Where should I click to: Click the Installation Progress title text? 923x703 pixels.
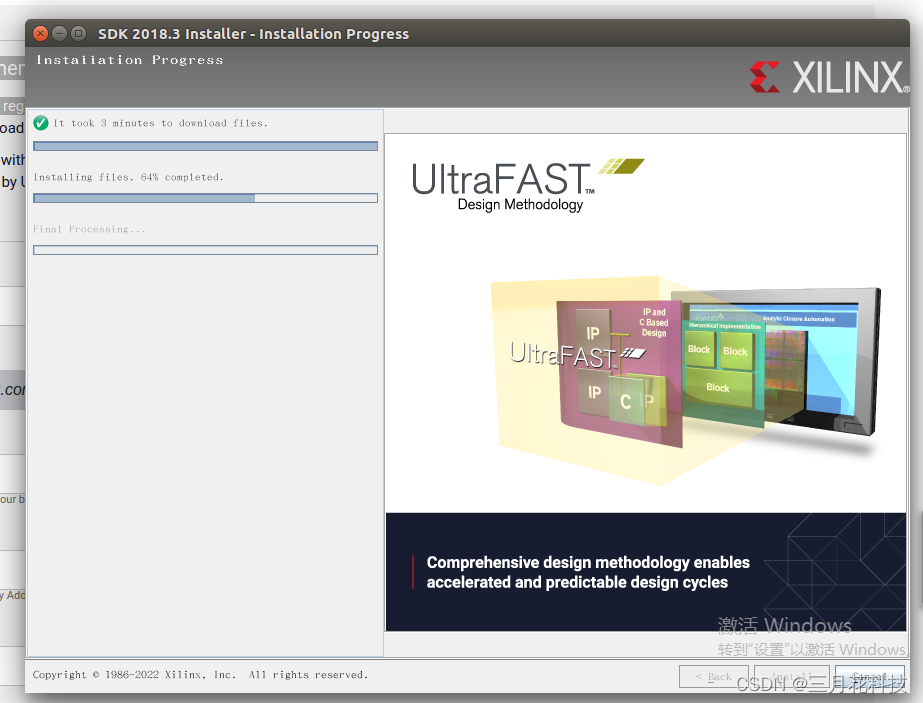pos(129,60)
